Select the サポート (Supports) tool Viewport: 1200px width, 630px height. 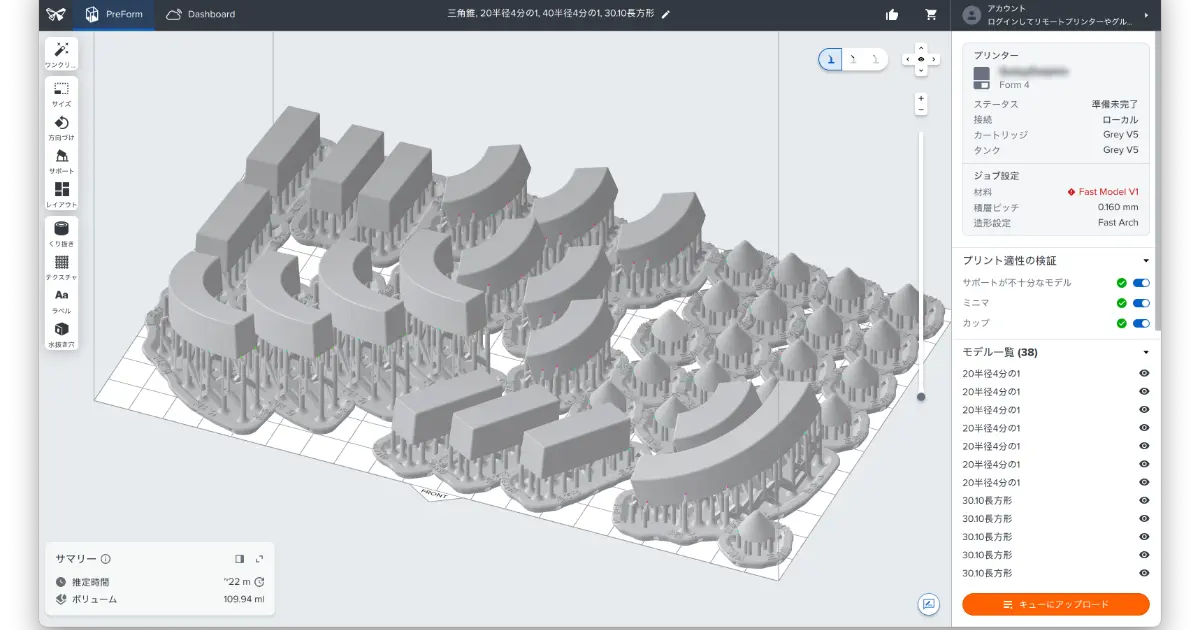(61, 161)
